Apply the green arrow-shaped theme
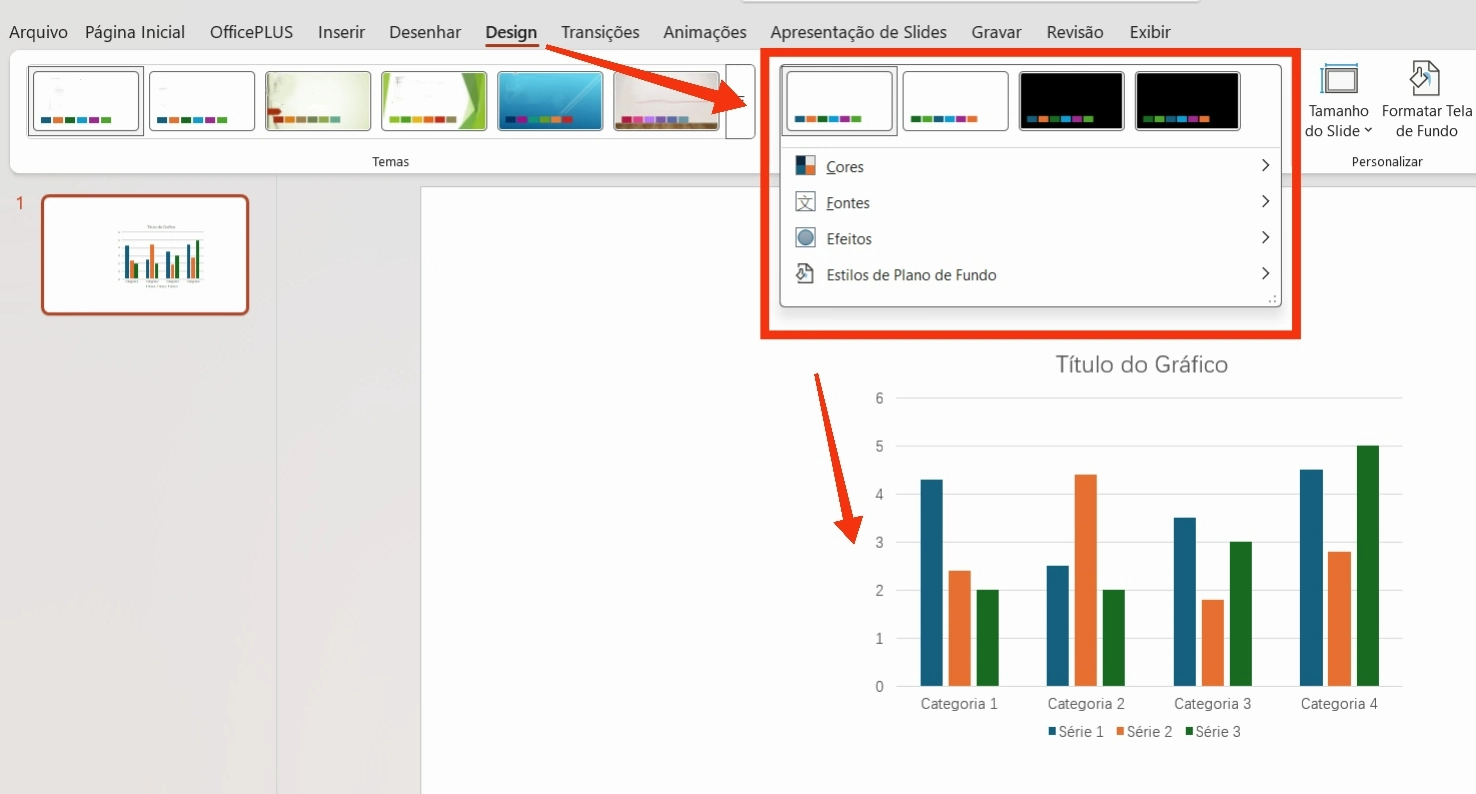The width and height of the screenshot is (1476, 794). [434, 101]
